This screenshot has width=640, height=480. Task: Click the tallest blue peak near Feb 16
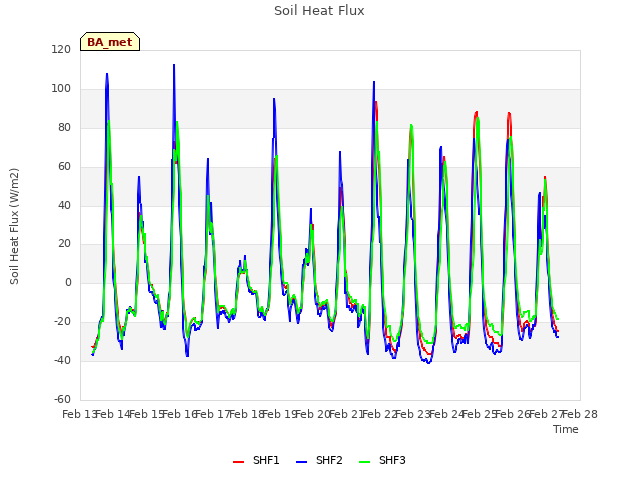tap(174, 65)
